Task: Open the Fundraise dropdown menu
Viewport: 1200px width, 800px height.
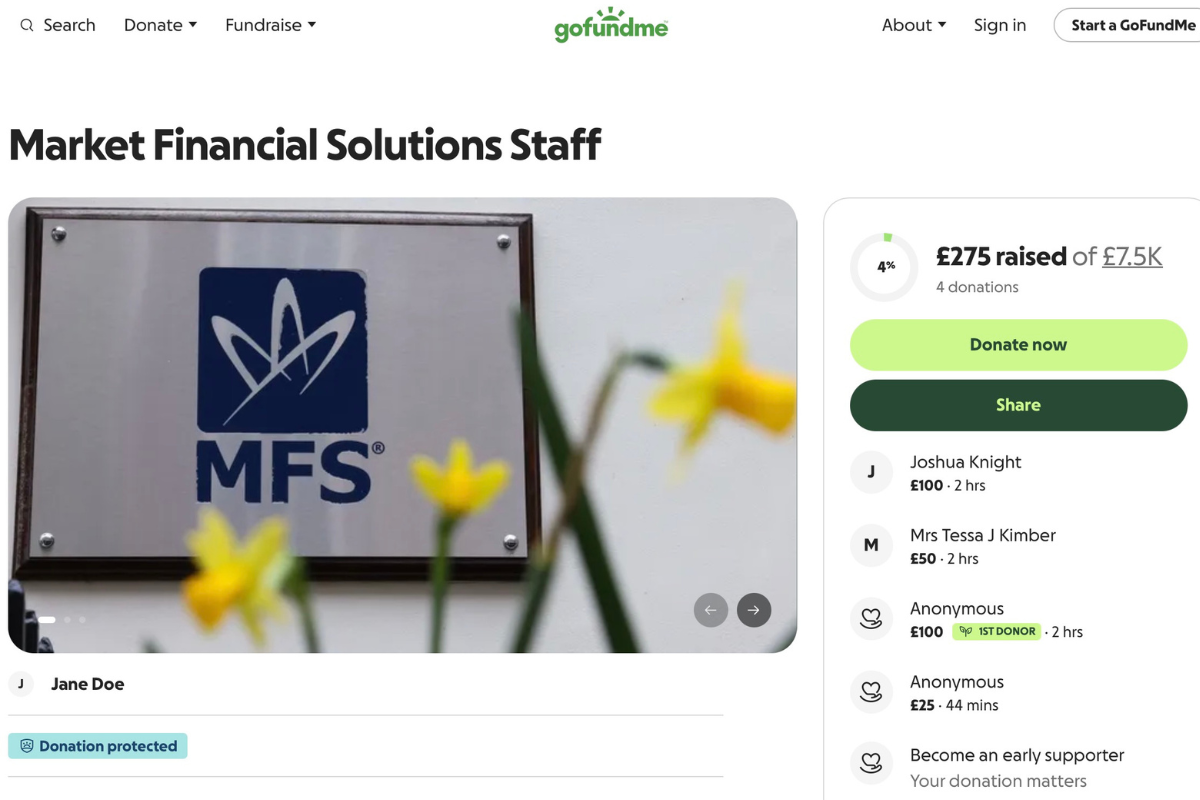Action: (x=270, y=25)
